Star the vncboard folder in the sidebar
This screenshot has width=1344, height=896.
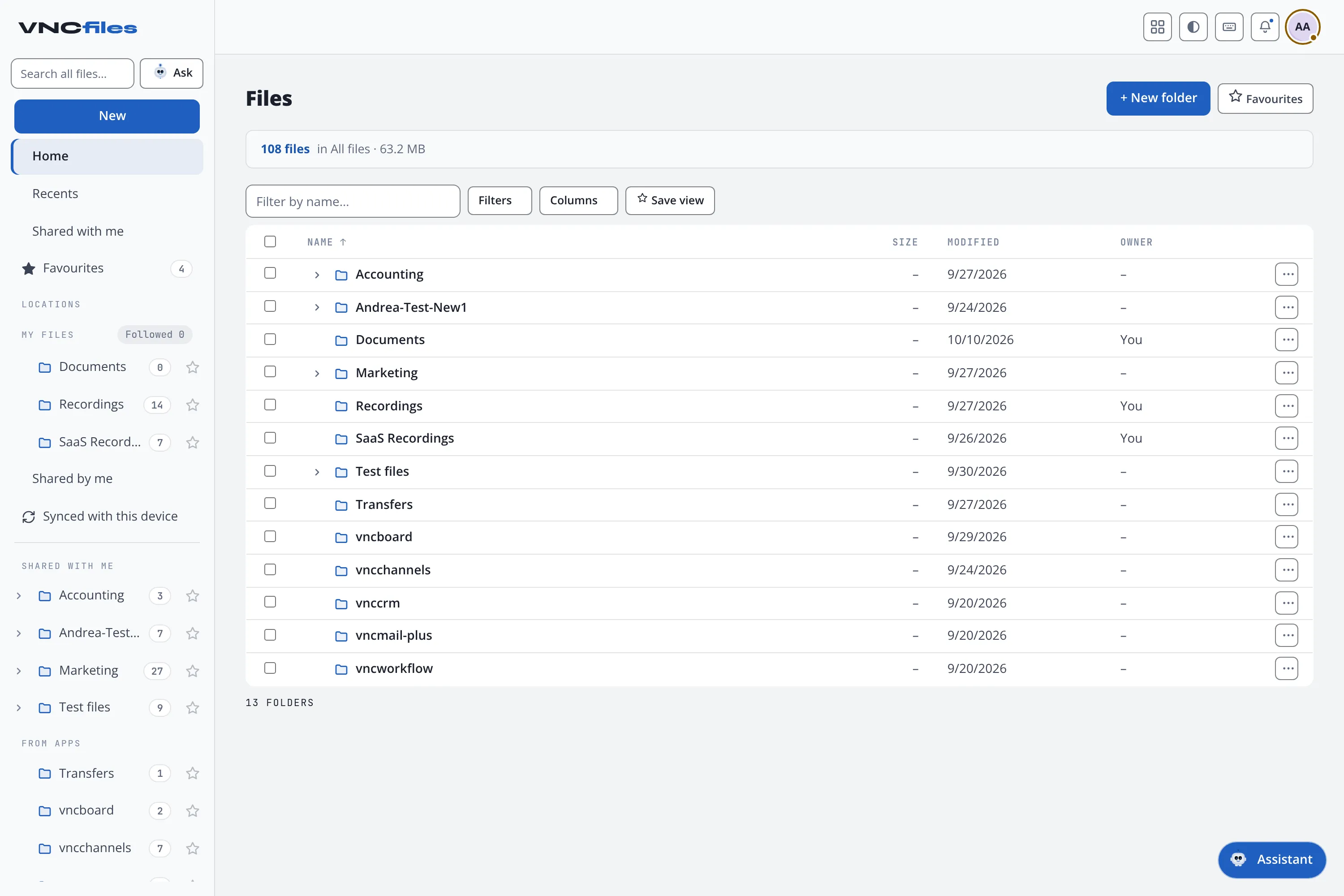[193, 811]
